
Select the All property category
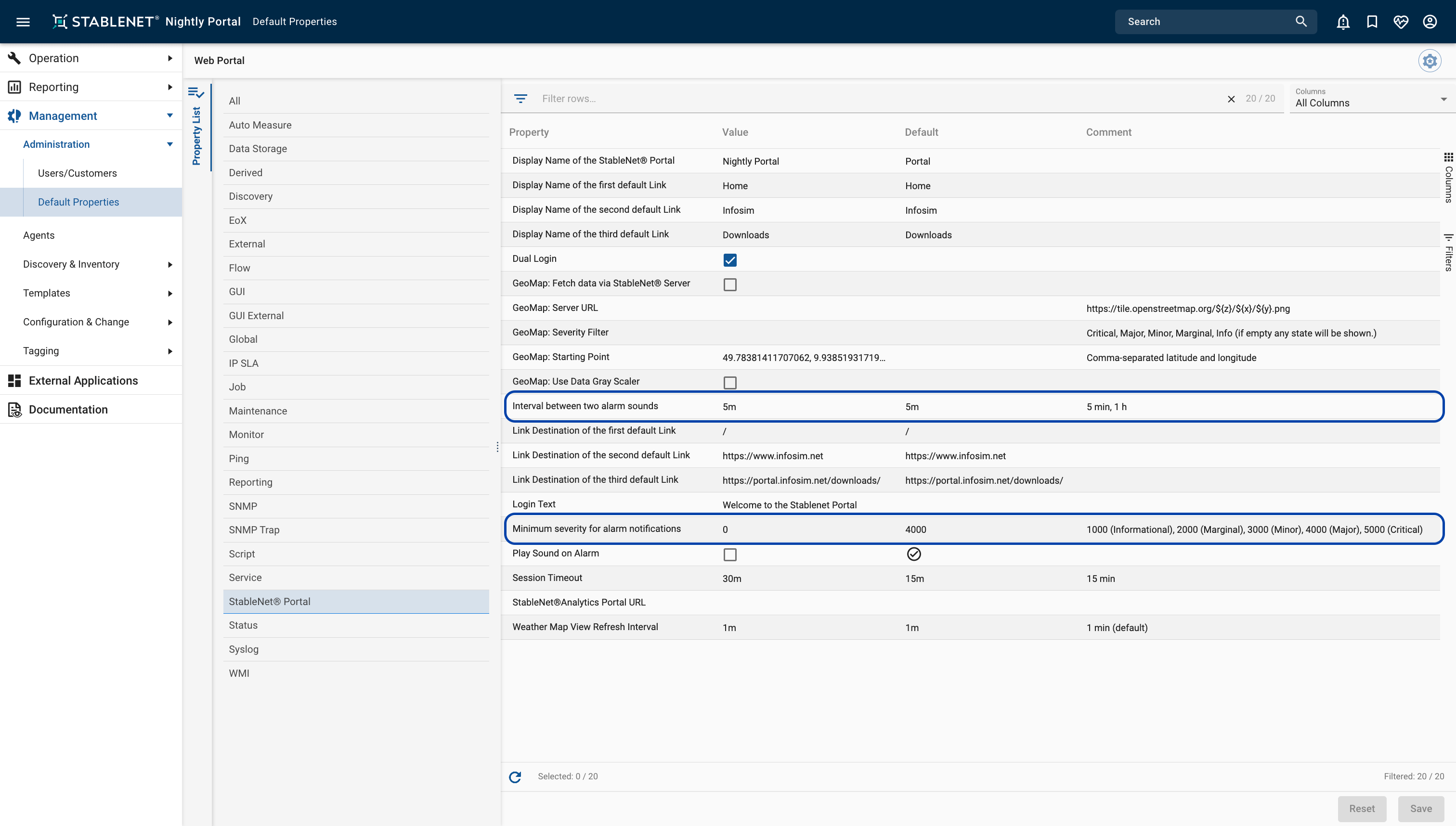tap(356, 101)
